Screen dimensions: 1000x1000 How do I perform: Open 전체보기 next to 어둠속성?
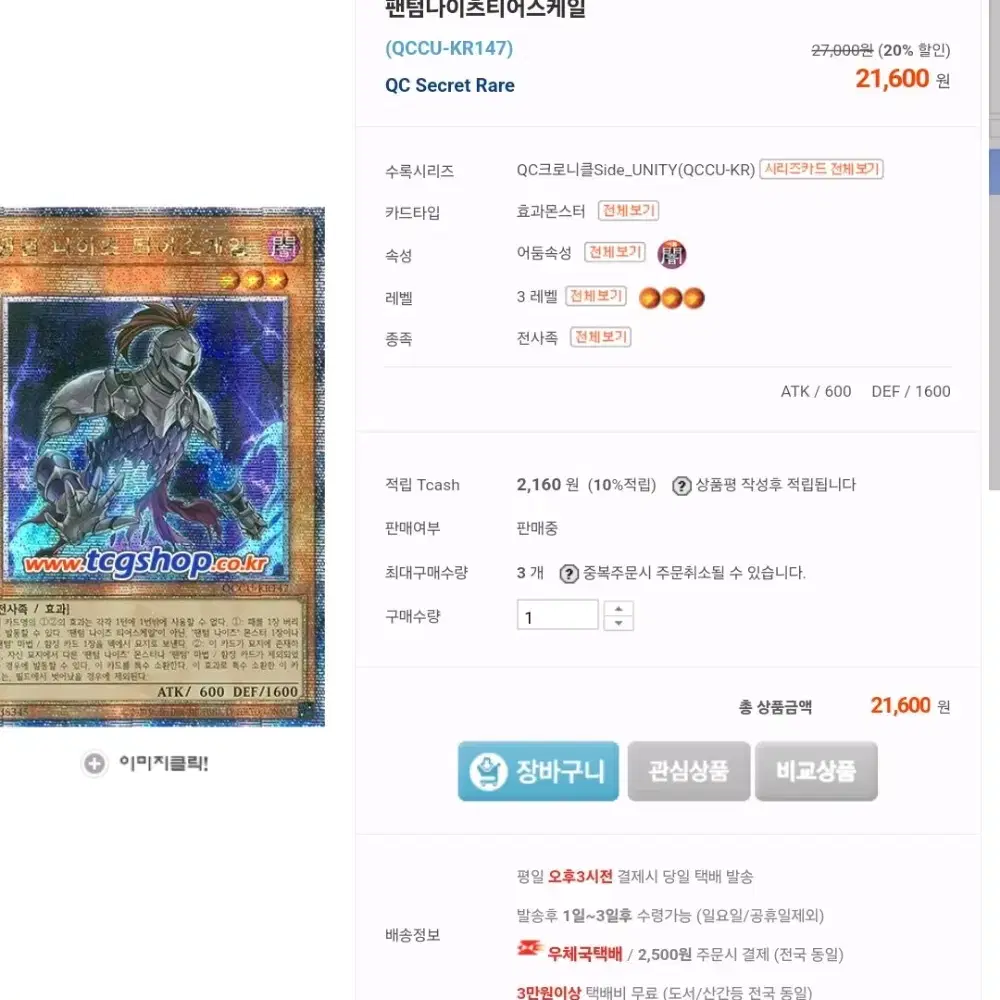(x=615, y=253)
